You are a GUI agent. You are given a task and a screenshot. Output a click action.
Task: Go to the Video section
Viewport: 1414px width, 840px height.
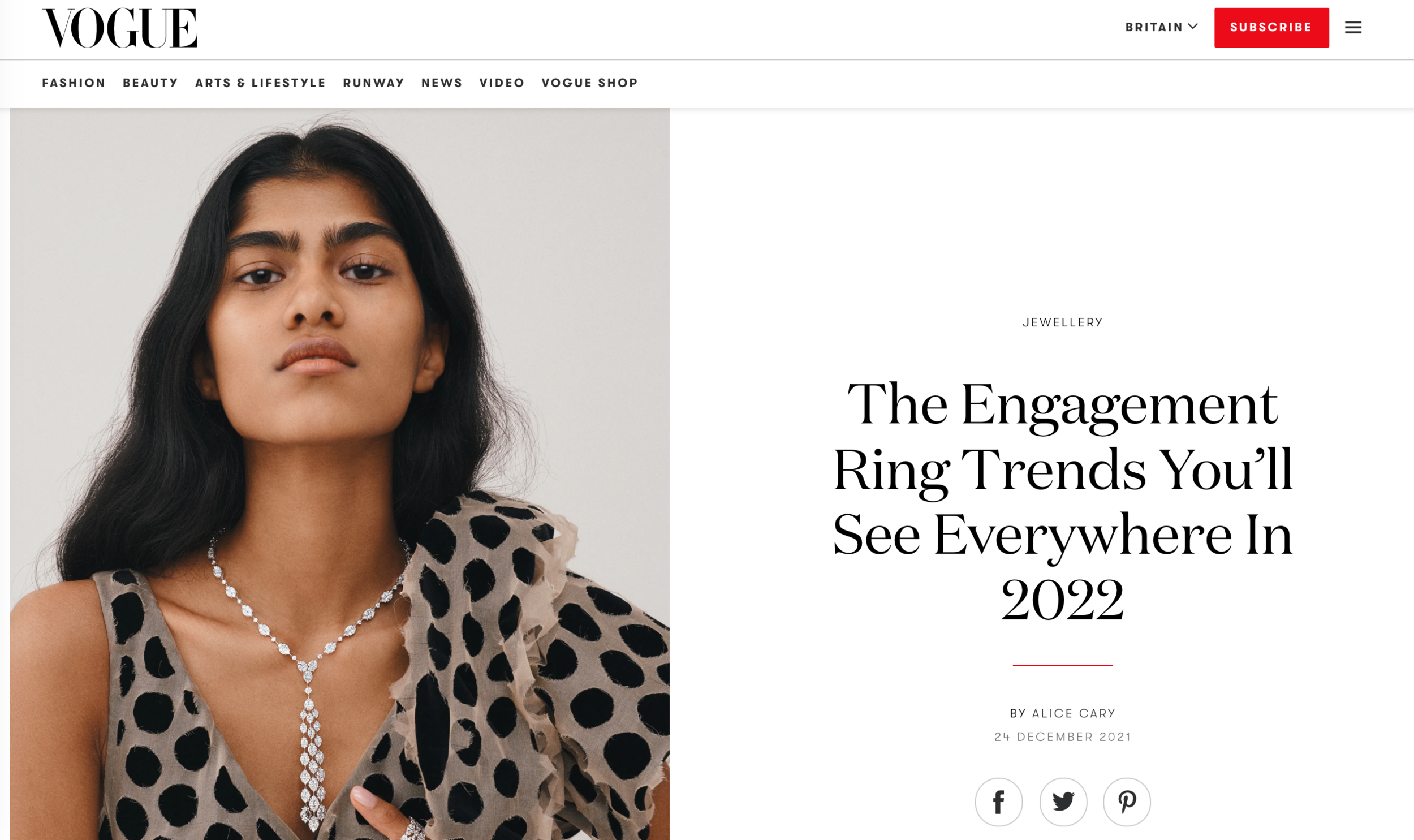(502, 83)
